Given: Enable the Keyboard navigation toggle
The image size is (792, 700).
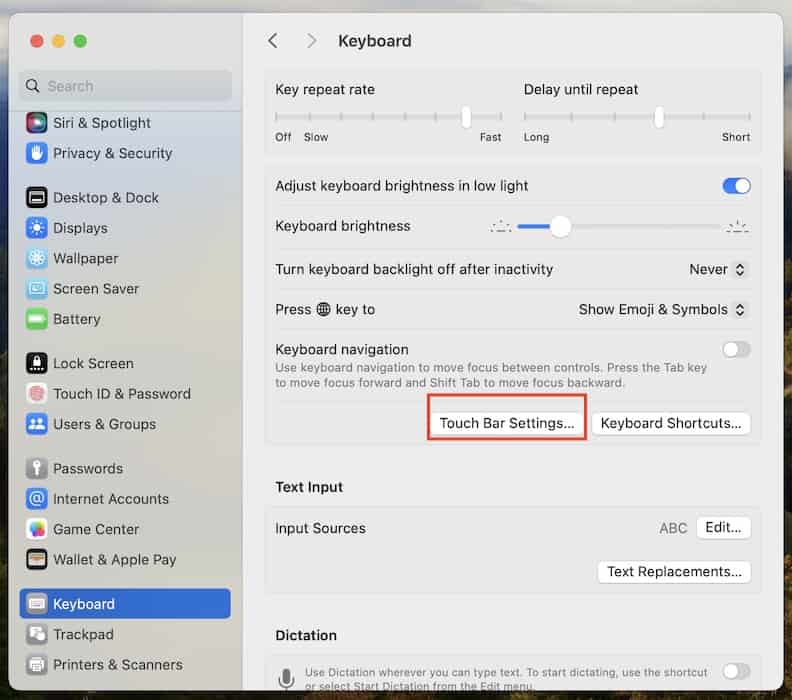Looking at the screenshot, I should 736,350.
